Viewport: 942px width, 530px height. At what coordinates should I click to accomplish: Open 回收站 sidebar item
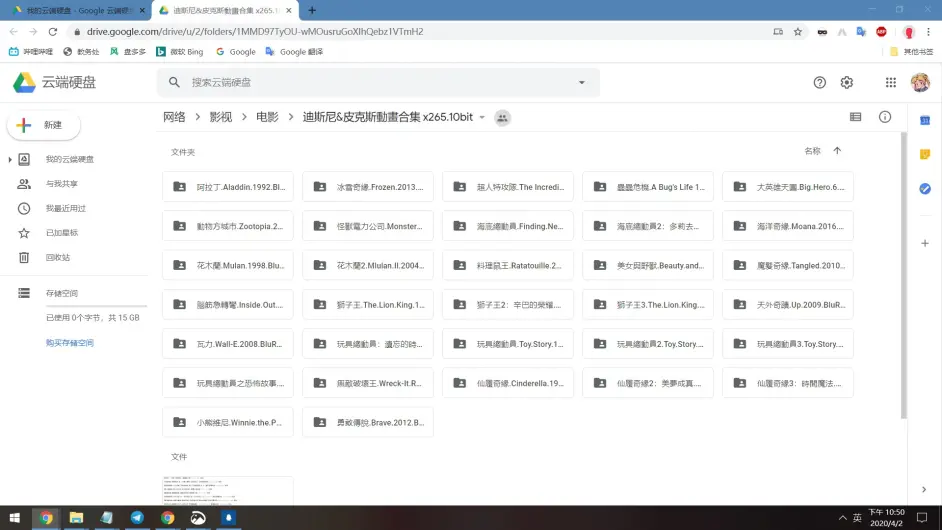pos(58,257)
